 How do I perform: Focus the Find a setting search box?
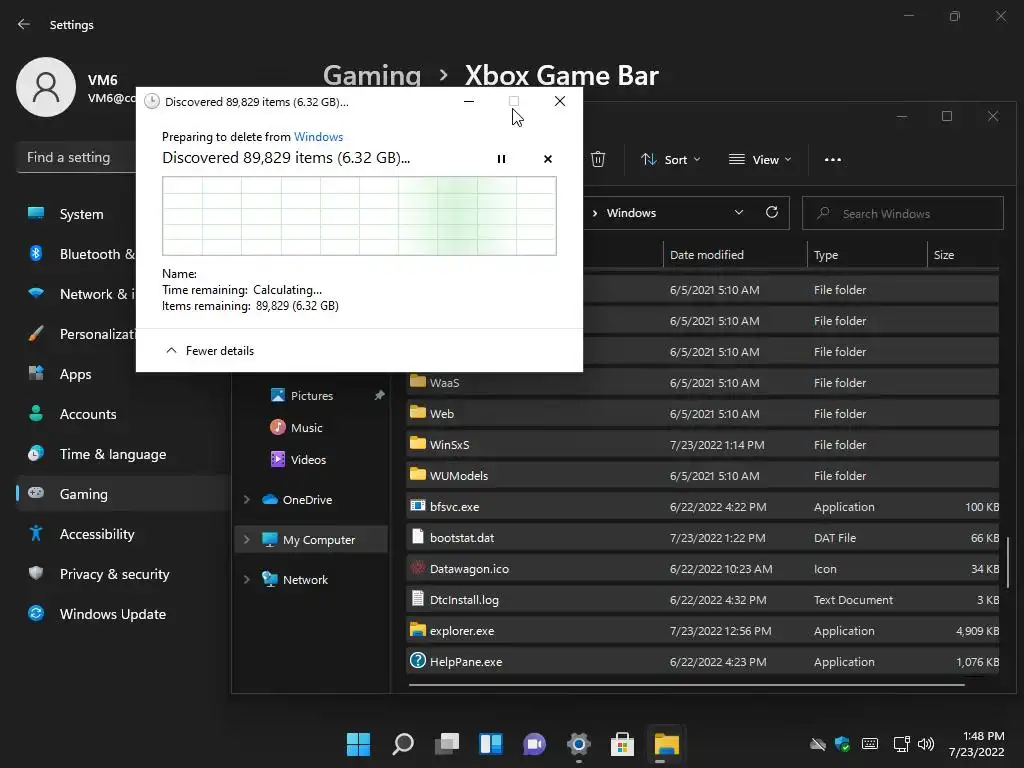point(76,157)
